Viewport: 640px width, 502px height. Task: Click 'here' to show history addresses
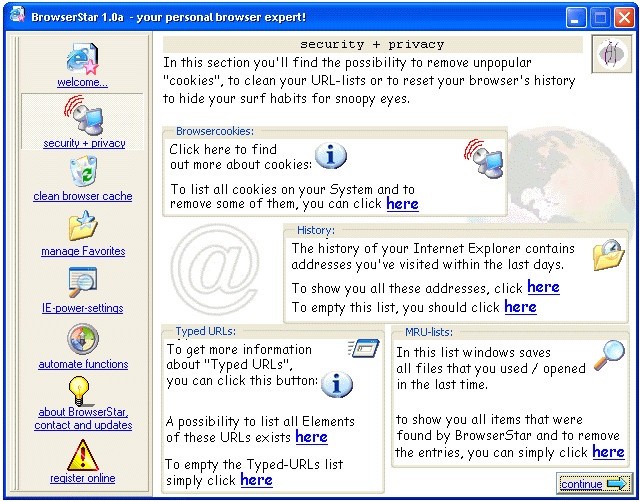544,287
